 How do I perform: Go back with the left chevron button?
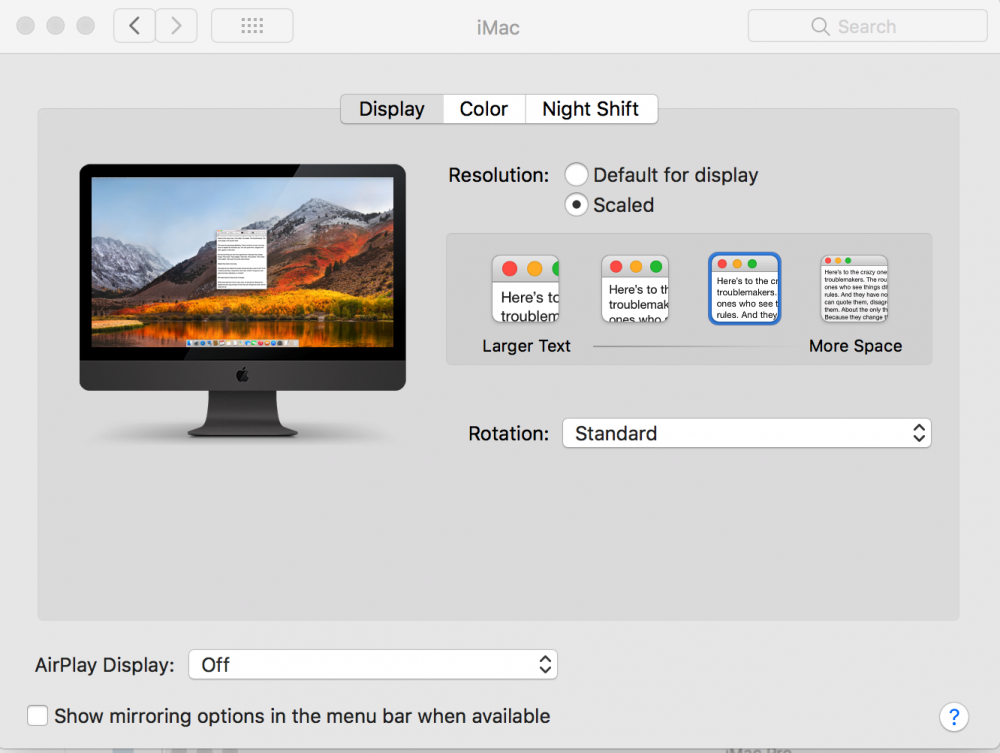135,26
